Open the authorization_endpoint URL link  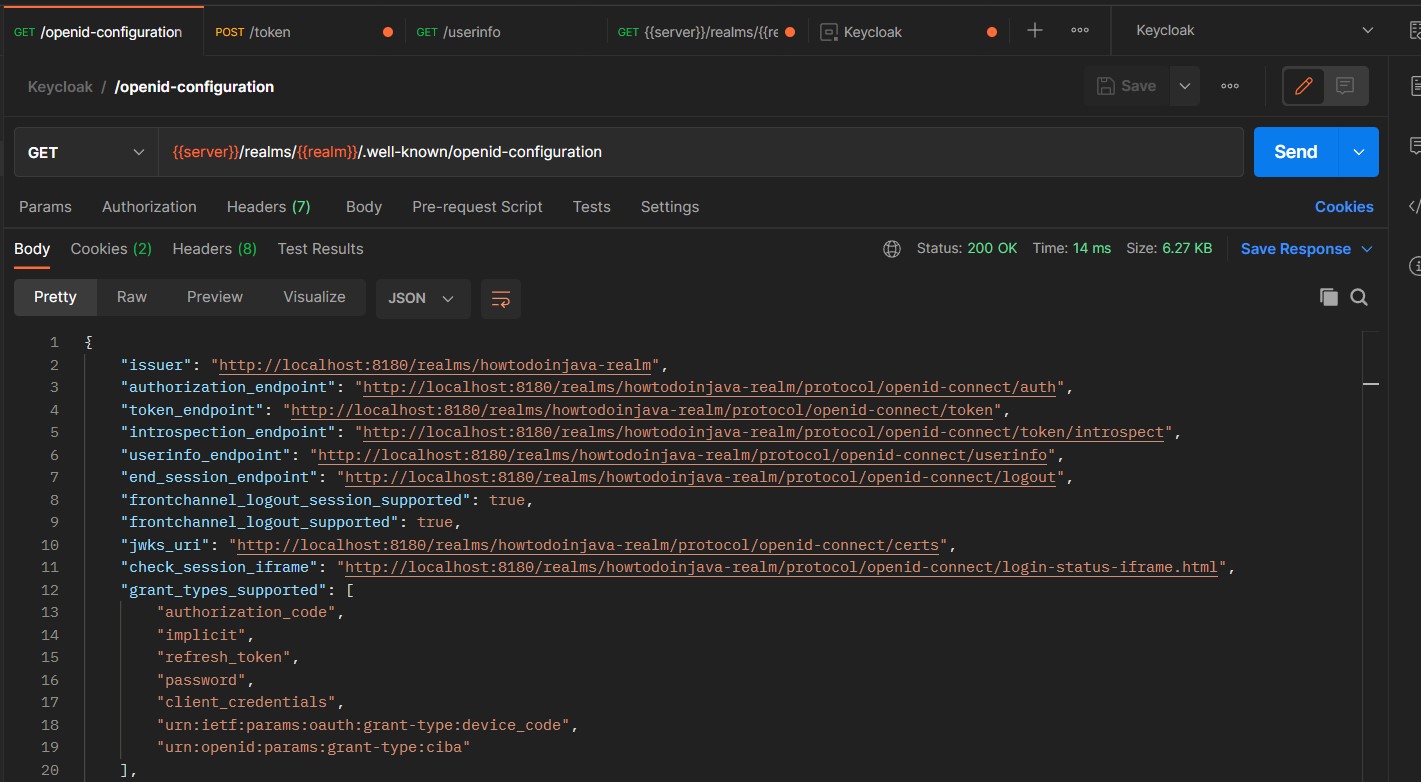tap(710, 387)
